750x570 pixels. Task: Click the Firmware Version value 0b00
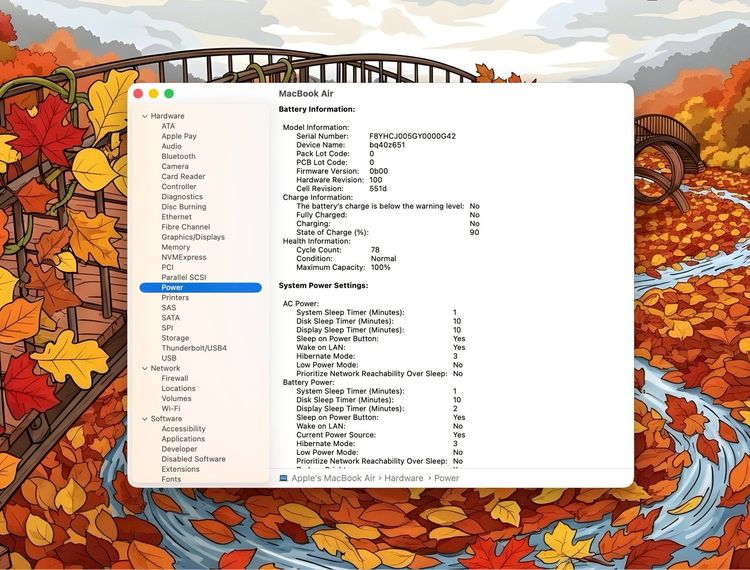[379, 171]
